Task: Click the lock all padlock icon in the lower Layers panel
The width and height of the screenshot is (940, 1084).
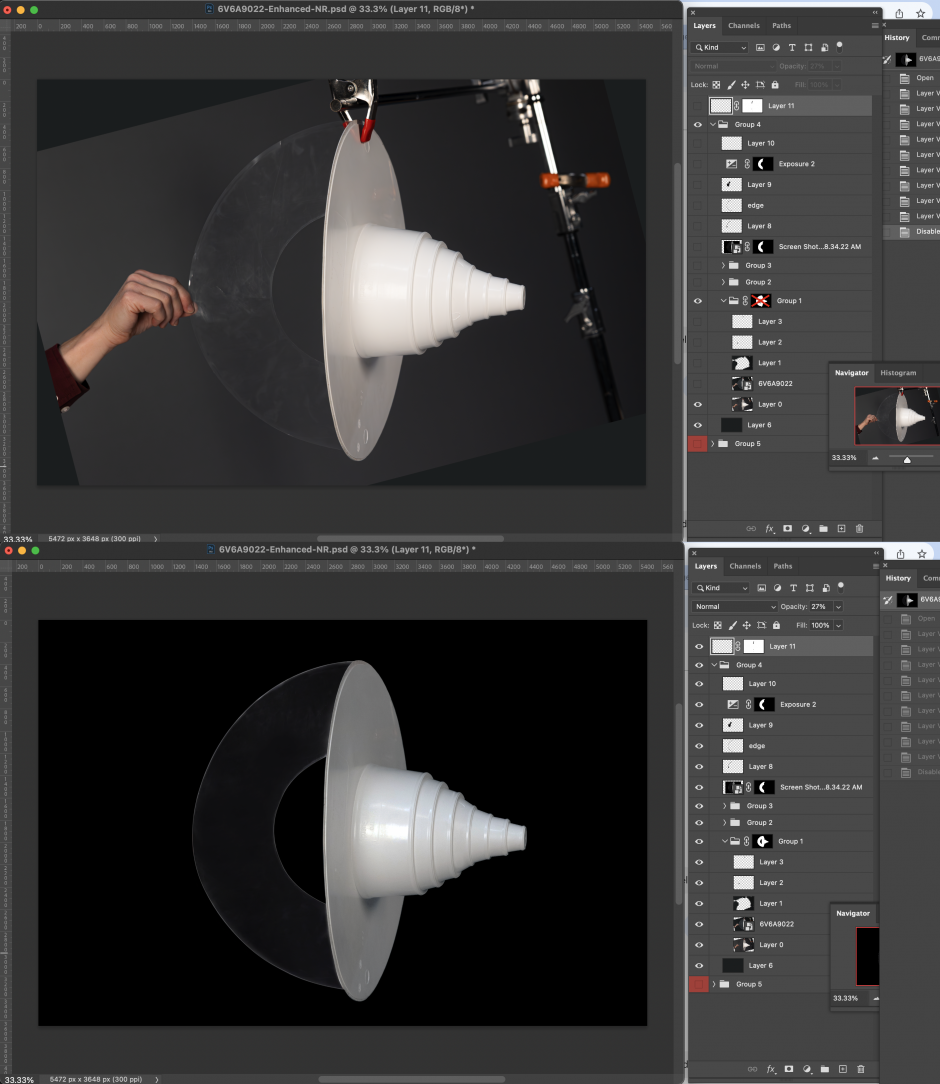Action: click(x=776, y=625)
